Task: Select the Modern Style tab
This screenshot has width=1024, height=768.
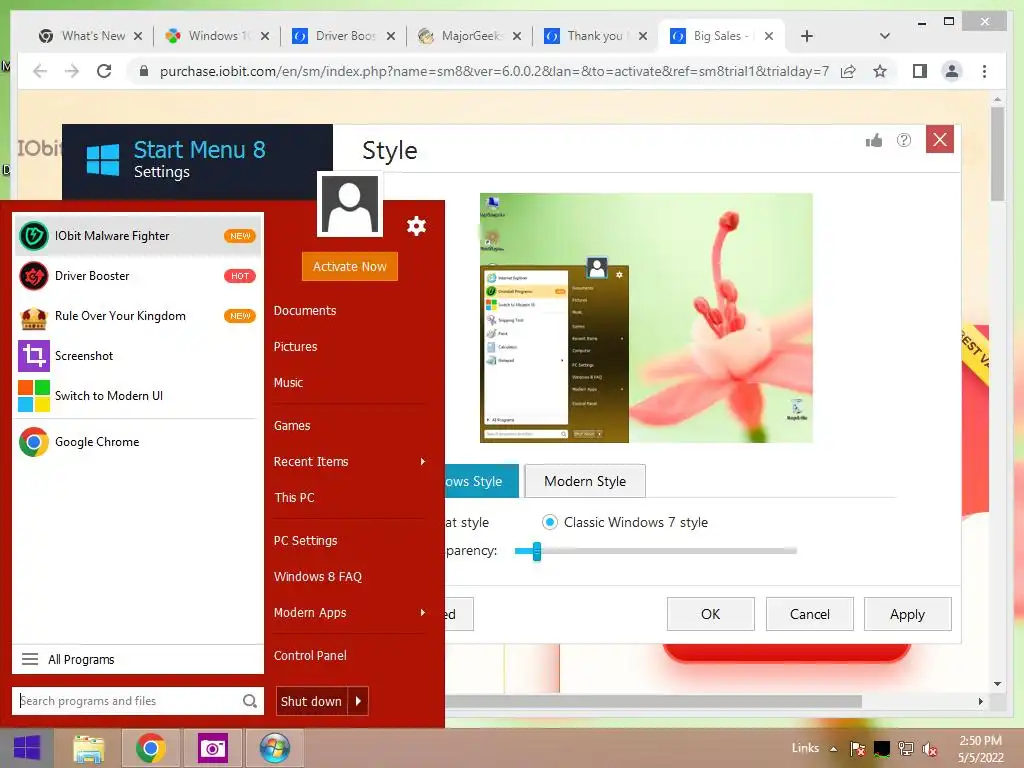Action: coord(585,481)
